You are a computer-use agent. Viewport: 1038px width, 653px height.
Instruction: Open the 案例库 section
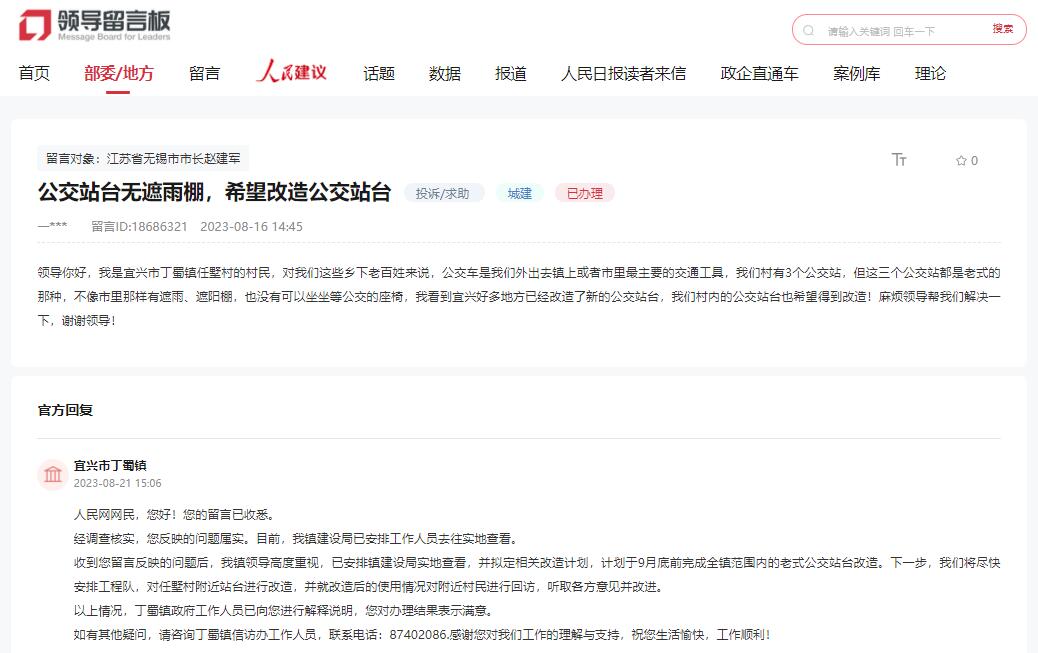click(x=856, y=72)
